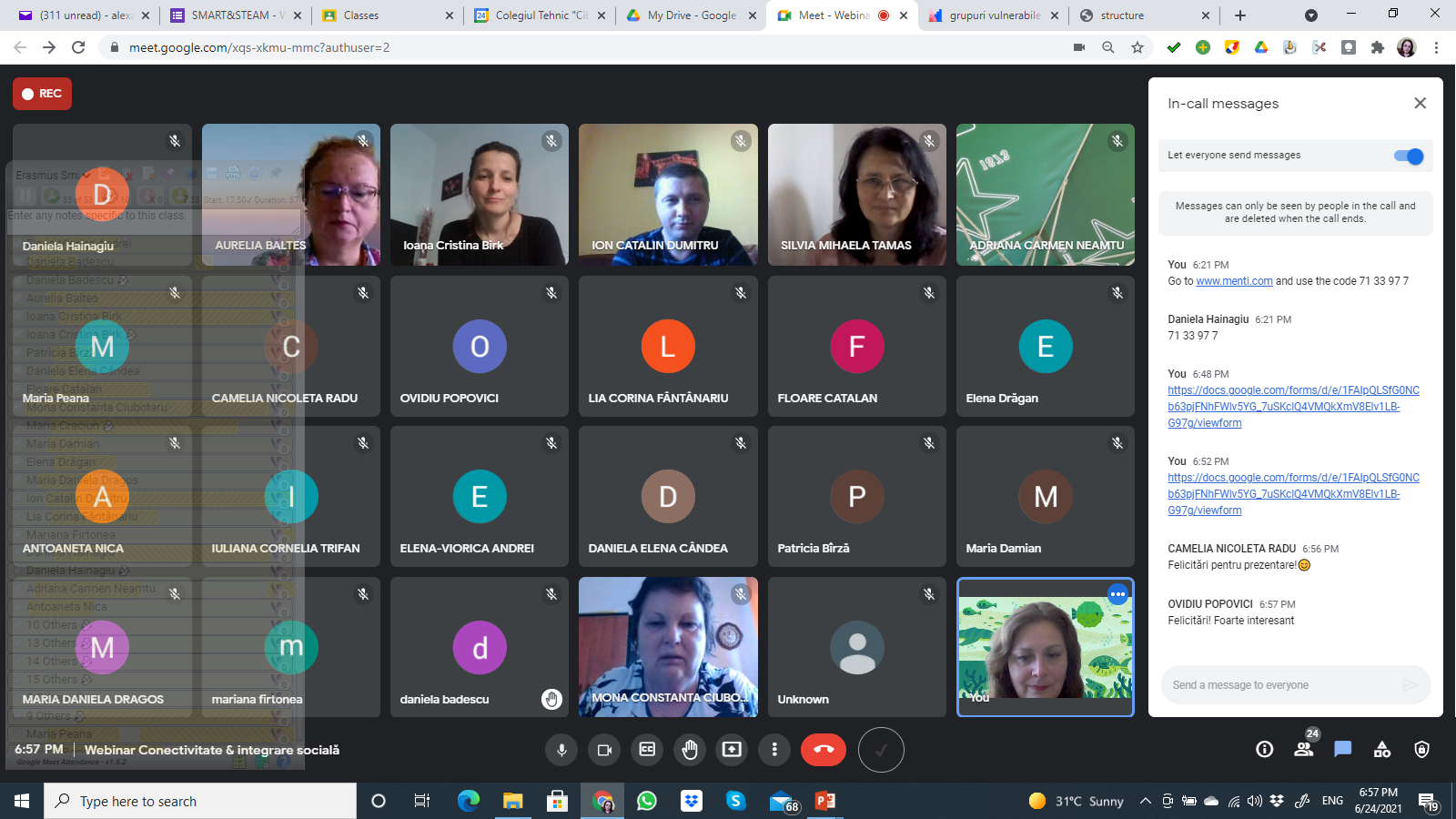This screenshot has height=819, width=1456.
Task: Open more options three-dot menu in call bar
Action: click(774, 750)
